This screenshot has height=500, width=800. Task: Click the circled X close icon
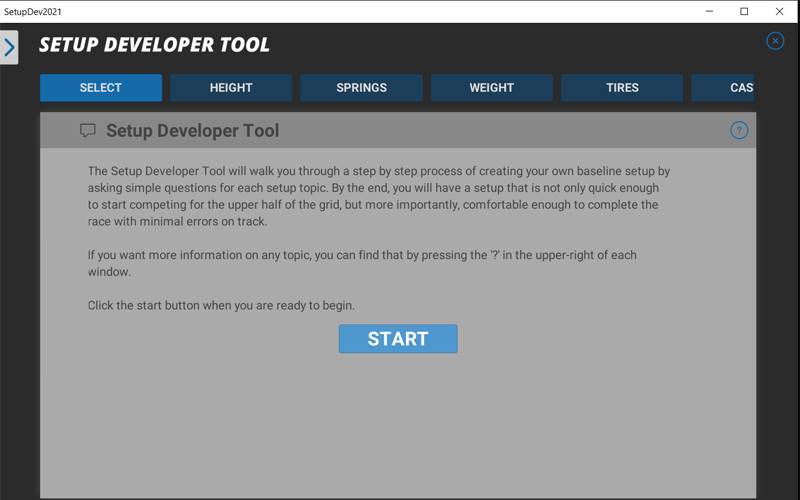coord(775,41)
